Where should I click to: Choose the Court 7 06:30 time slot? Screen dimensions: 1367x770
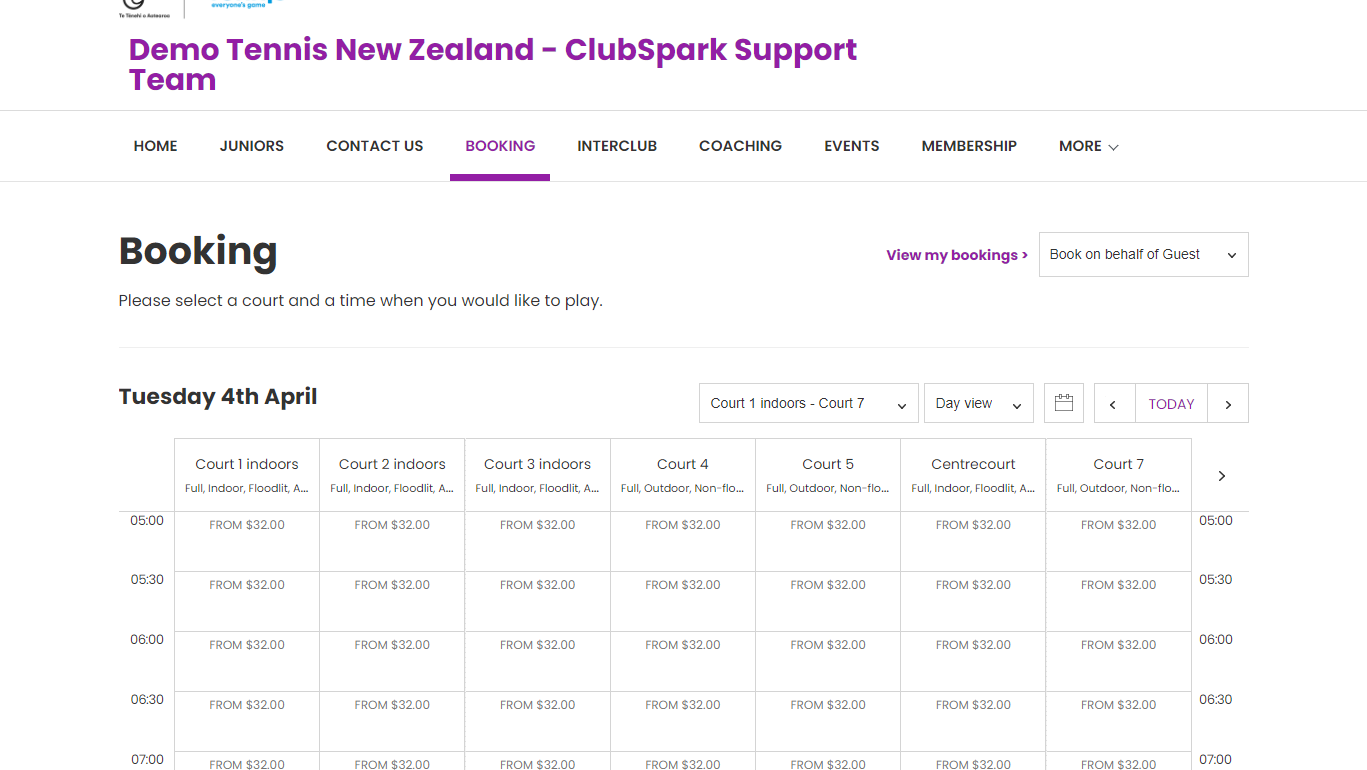1118,721
